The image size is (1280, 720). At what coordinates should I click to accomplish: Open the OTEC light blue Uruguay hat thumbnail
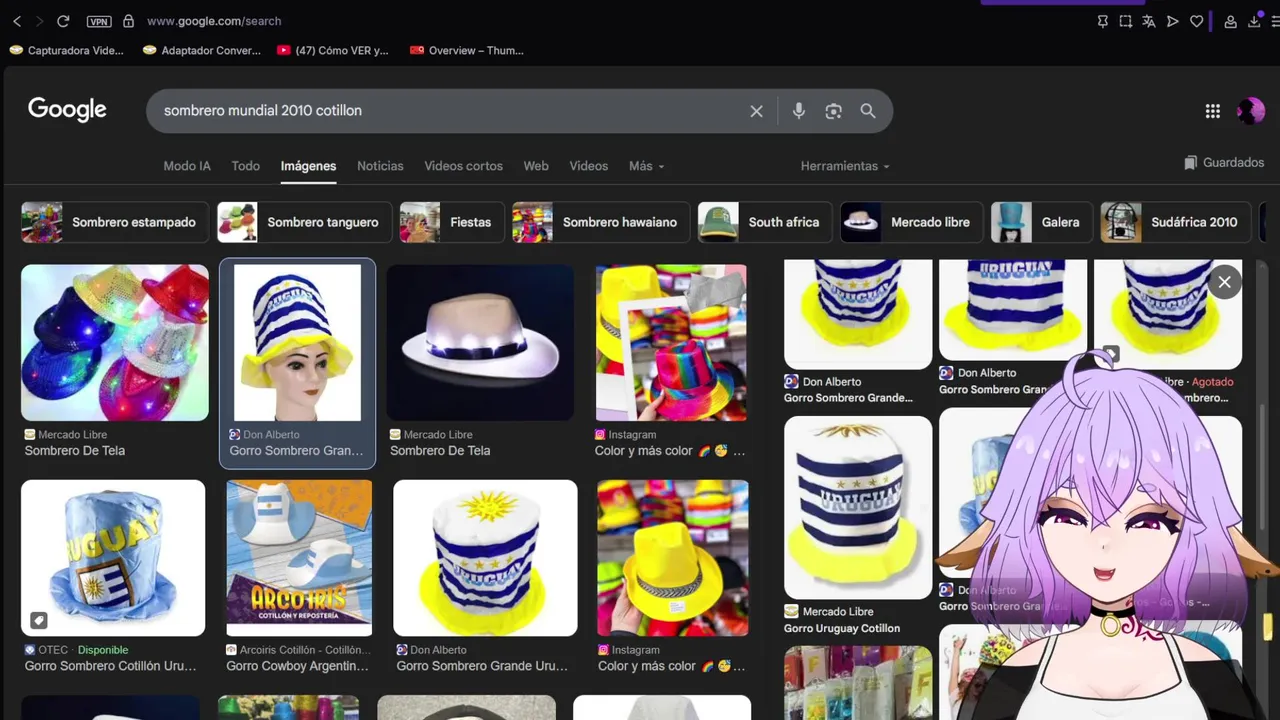click(x=113, y=558)
